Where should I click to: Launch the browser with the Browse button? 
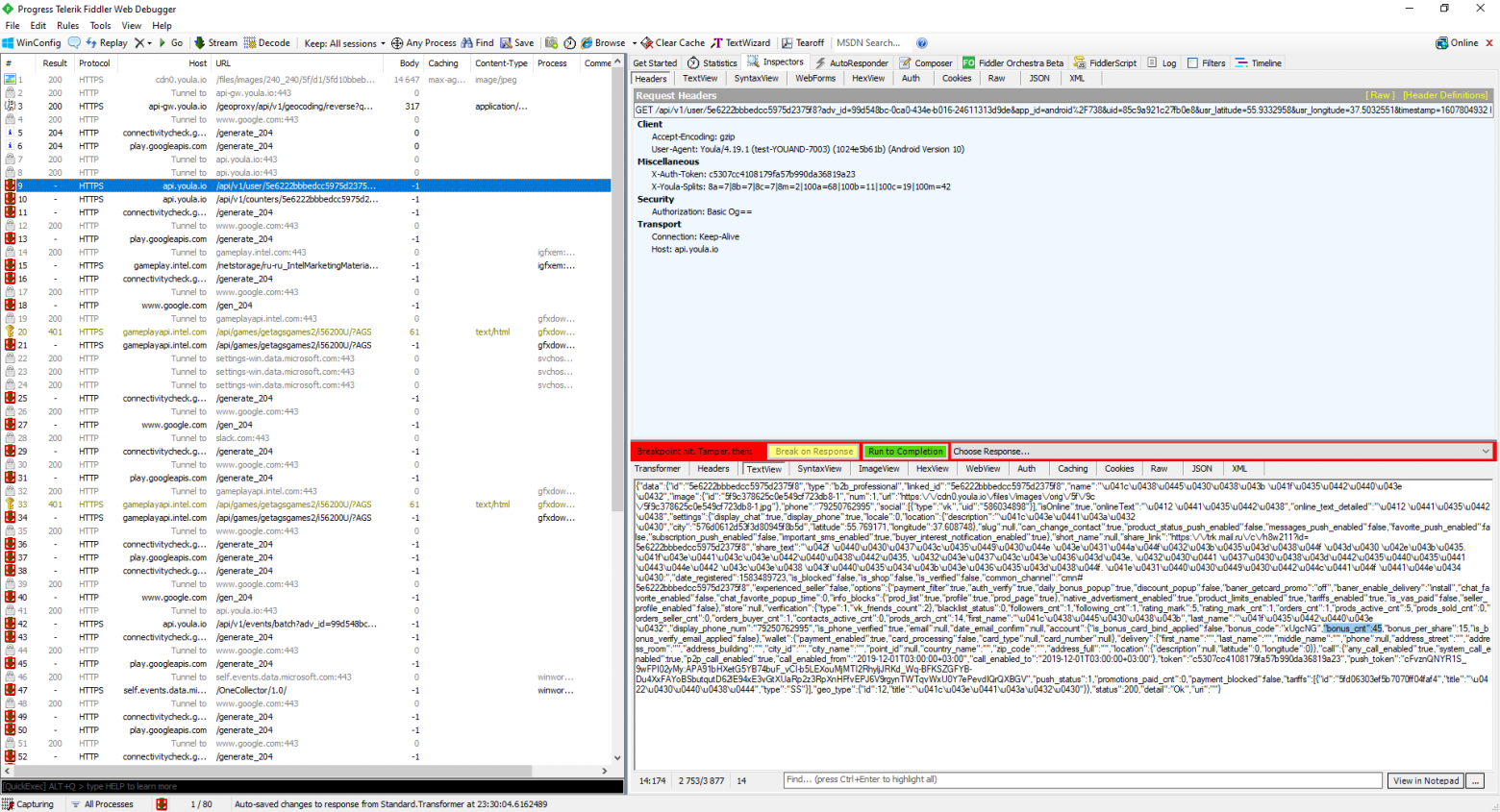[603, 43]
